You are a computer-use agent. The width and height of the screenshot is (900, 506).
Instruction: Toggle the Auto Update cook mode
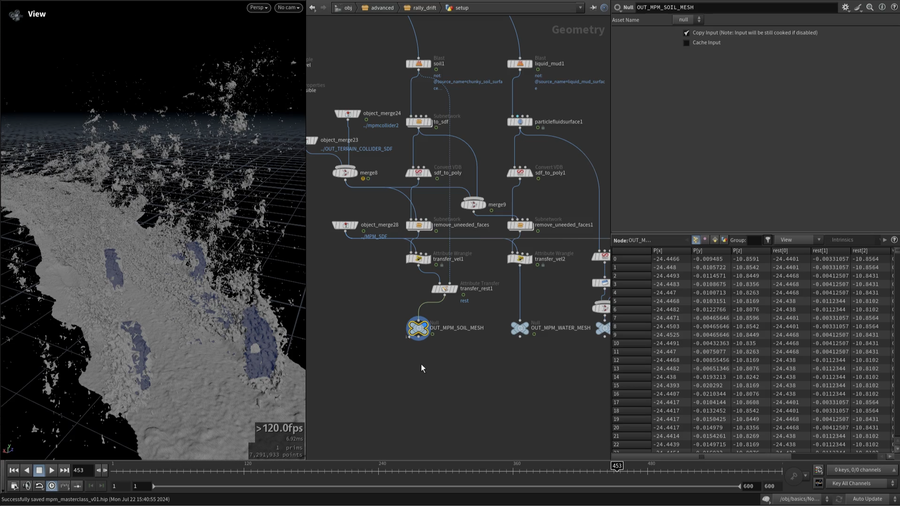[x=866, y=498]
